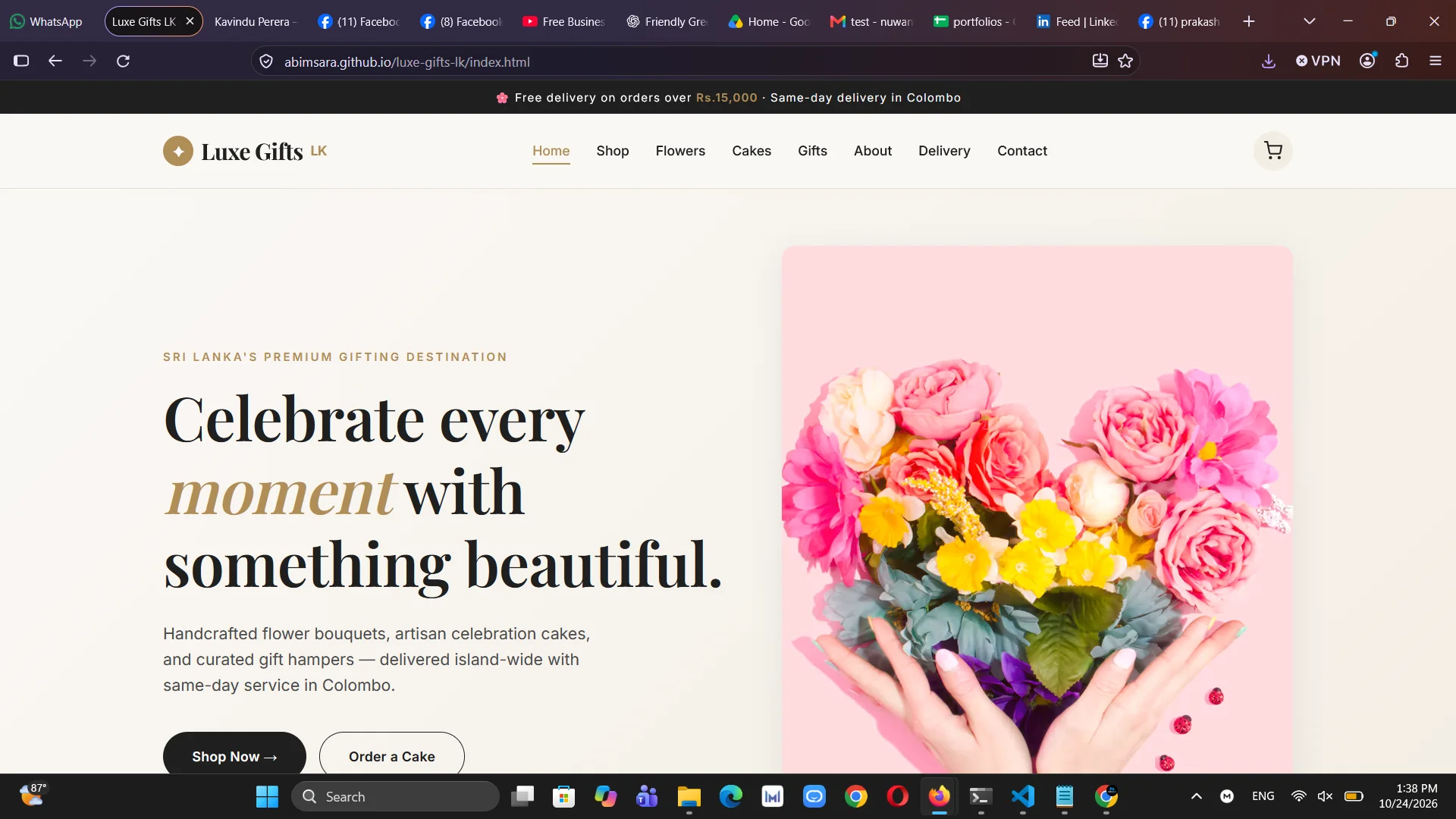Click the install app icon in the address bar

tap(1100, 61)
